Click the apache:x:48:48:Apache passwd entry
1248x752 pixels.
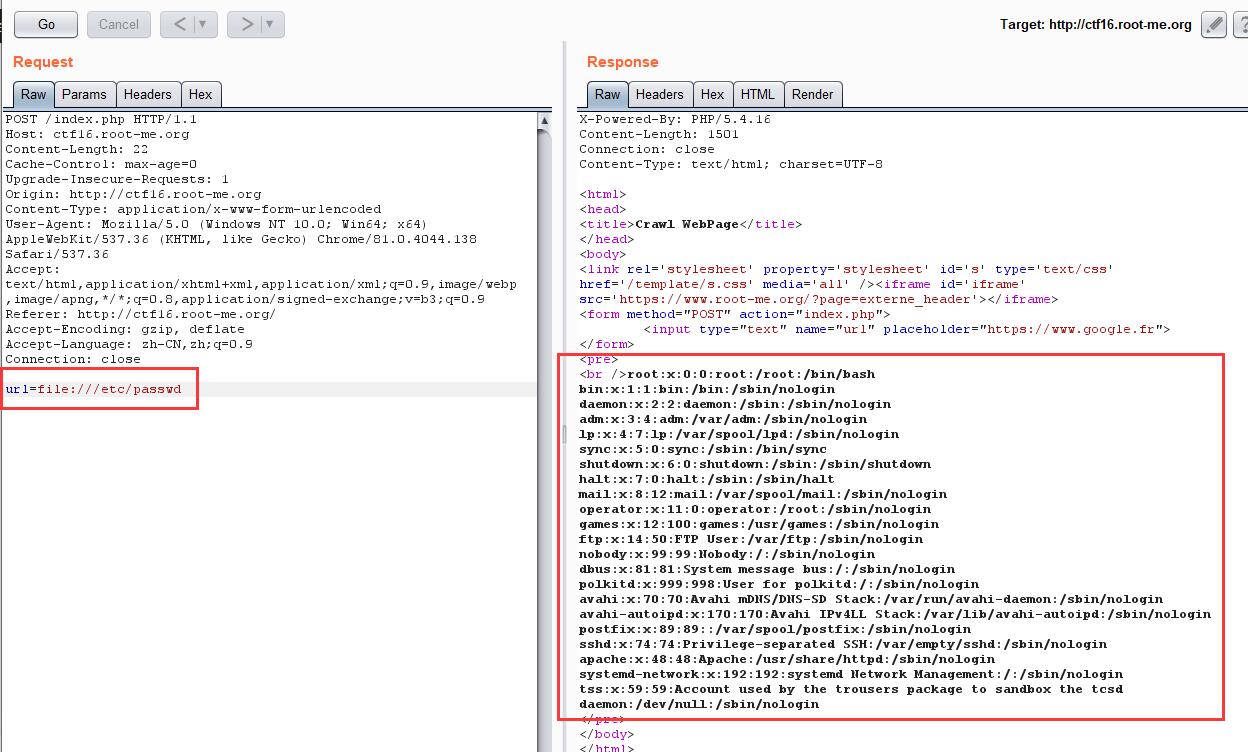(x=787, y=659)
